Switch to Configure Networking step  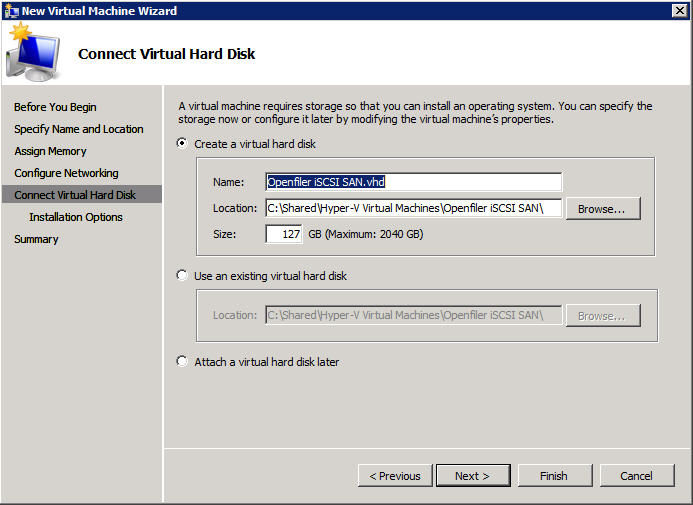point(66,173)
